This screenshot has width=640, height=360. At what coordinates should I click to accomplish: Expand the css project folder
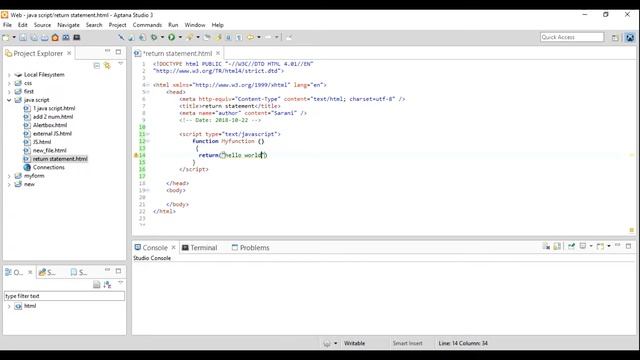point(9,83)
